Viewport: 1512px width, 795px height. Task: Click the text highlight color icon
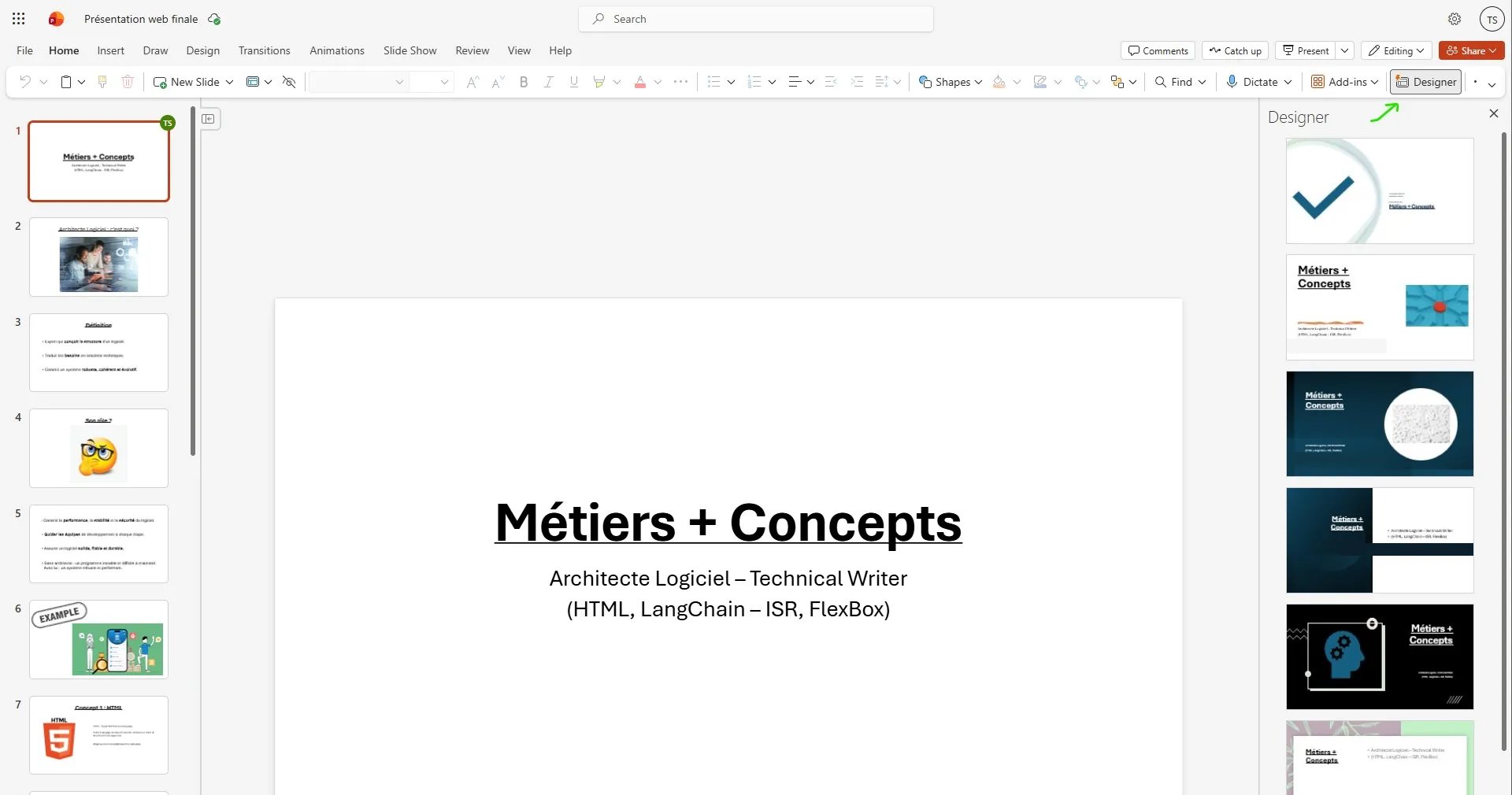click(599, 82)
